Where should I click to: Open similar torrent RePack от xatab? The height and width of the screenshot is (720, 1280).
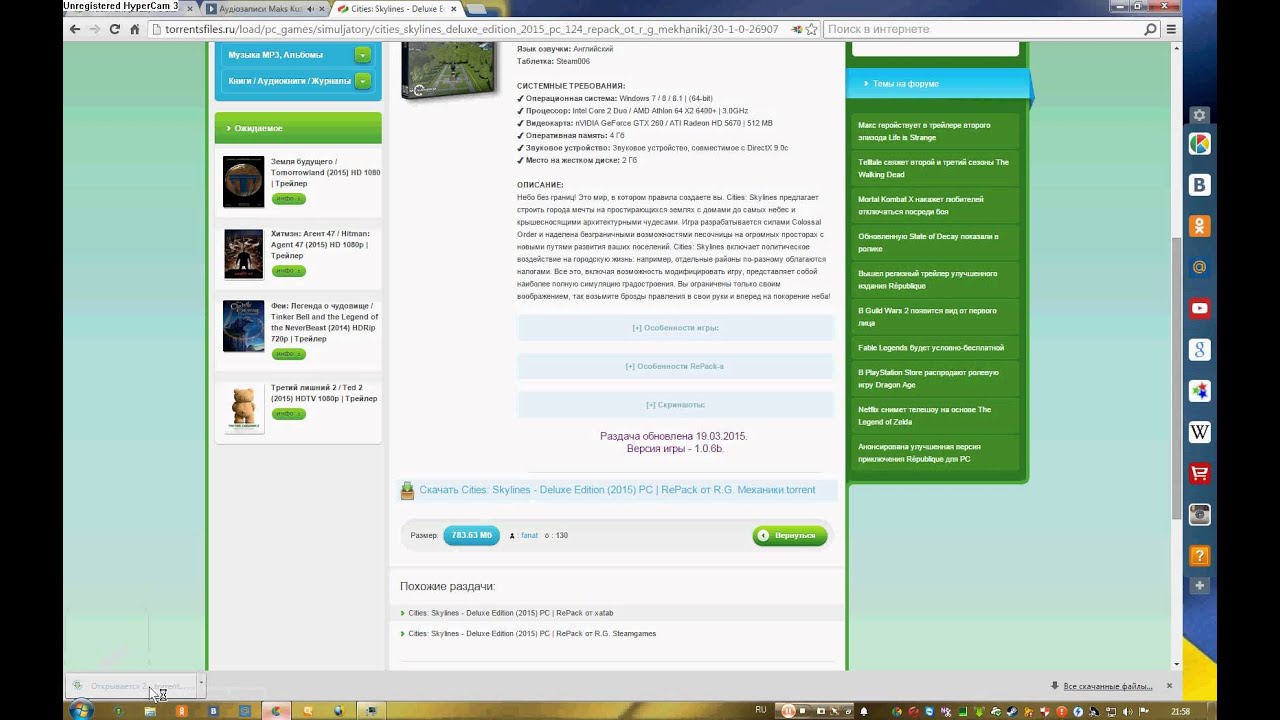511,613
